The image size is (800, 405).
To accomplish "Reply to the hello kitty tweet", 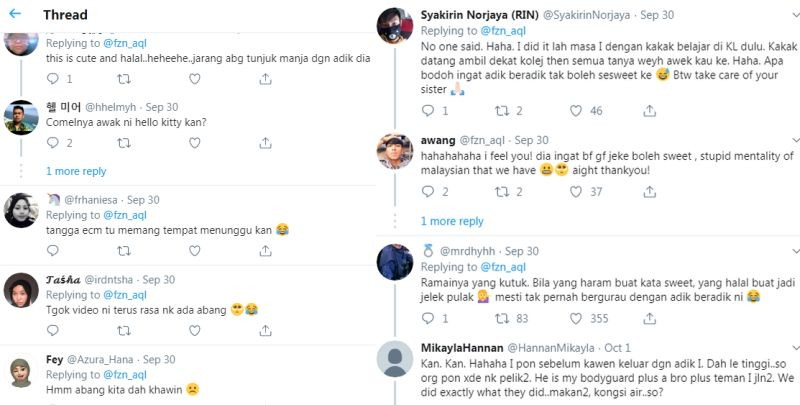I will click(x=52, y=144).
